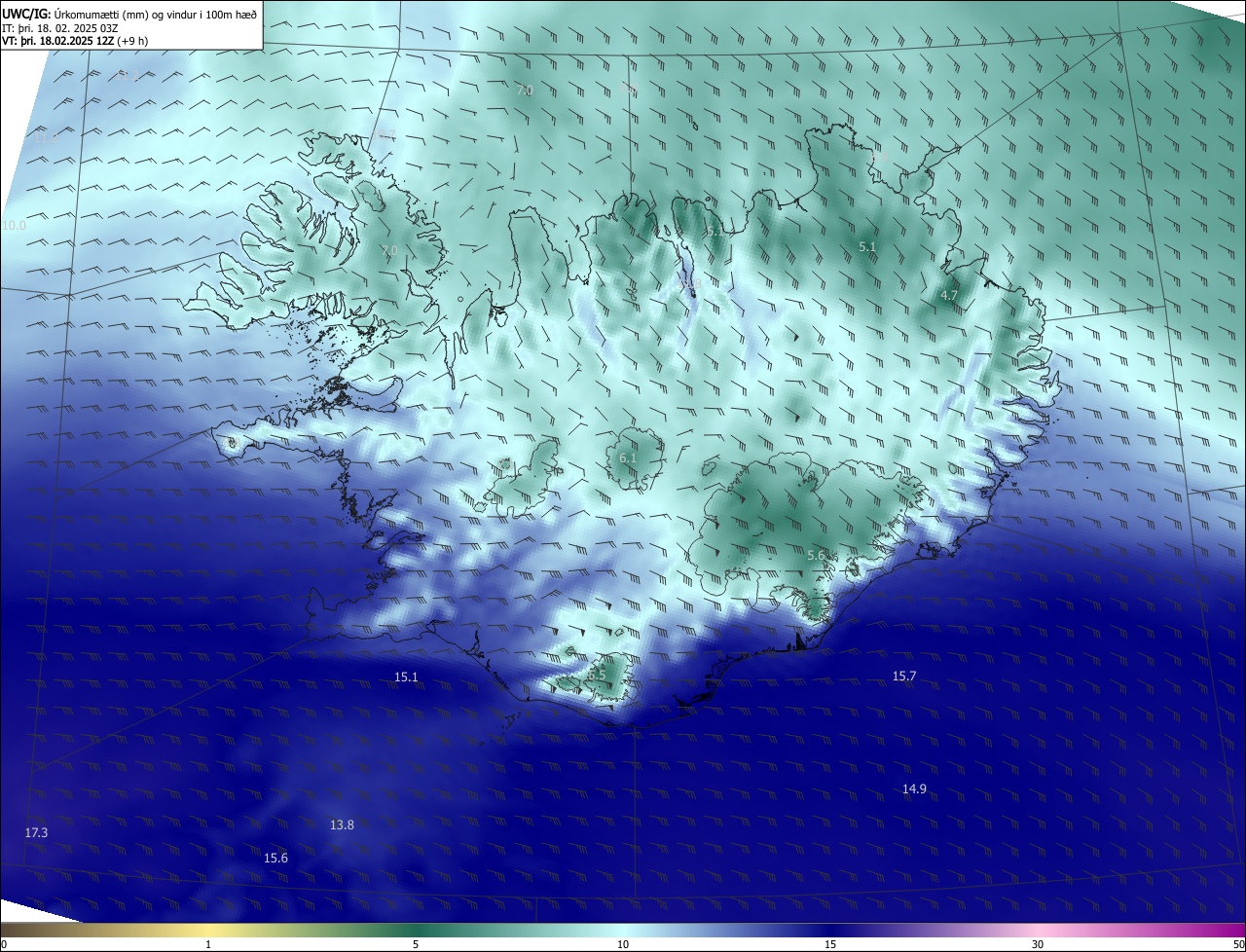The width and height of the screenshot is (1246, 952).
Task: Pick the yellow segment of the color bar
Action: [209, 930]
